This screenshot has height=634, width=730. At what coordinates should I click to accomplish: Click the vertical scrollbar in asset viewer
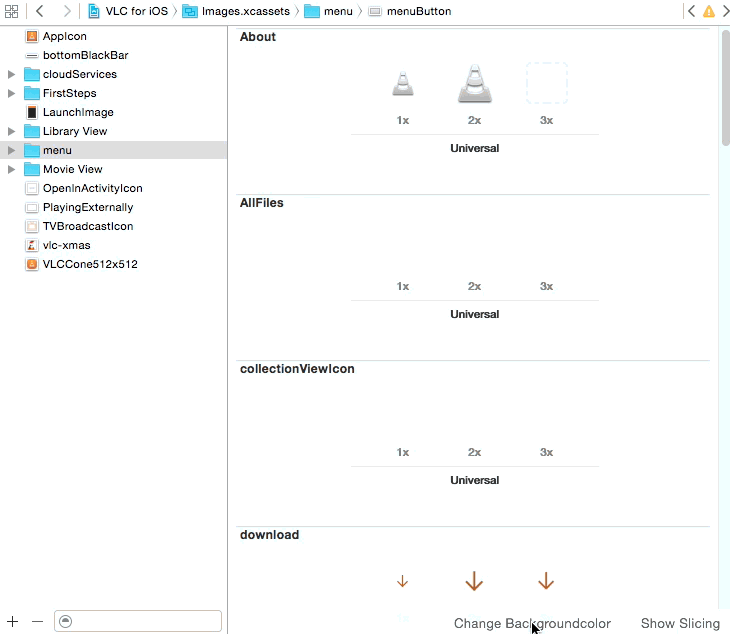coord(725,88)
